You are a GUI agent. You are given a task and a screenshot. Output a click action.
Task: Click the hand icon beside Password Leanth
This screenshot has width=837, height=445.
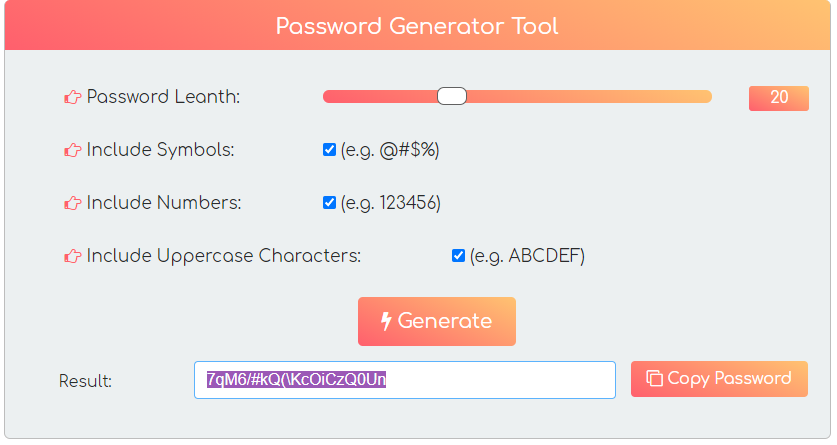click(x=73, y=97)
